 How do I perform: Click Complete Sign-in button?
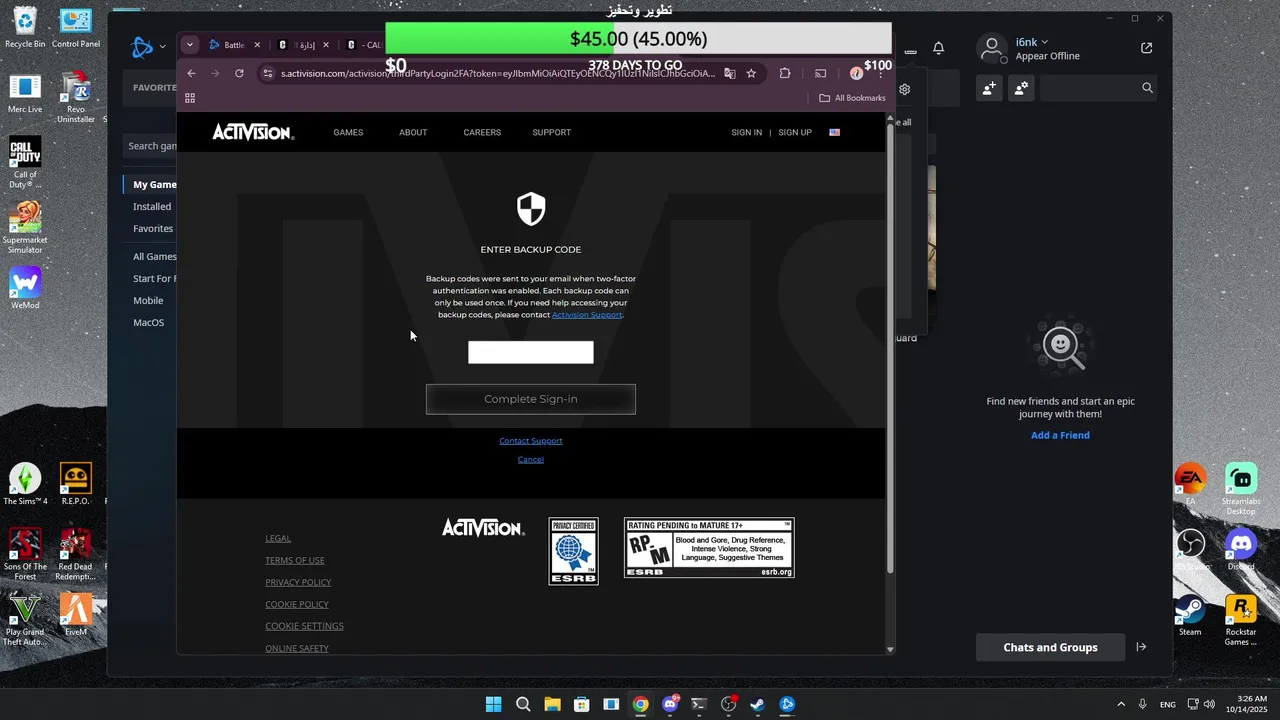click(x=531, y=399)
